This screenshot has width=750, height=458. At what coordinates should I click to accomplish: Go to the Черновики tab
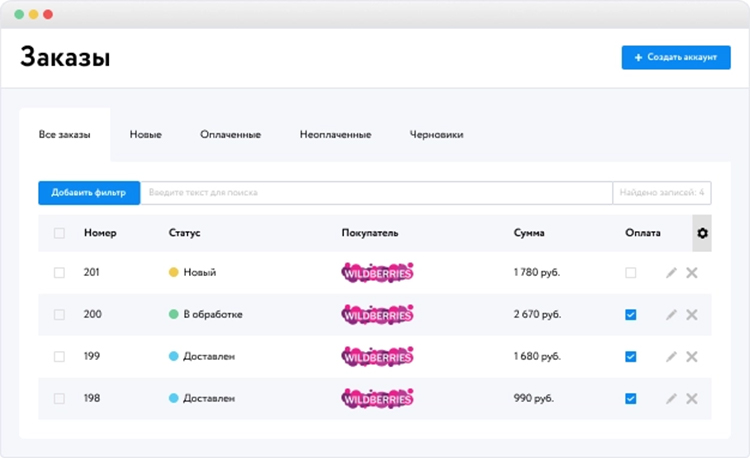pos(436,134)
